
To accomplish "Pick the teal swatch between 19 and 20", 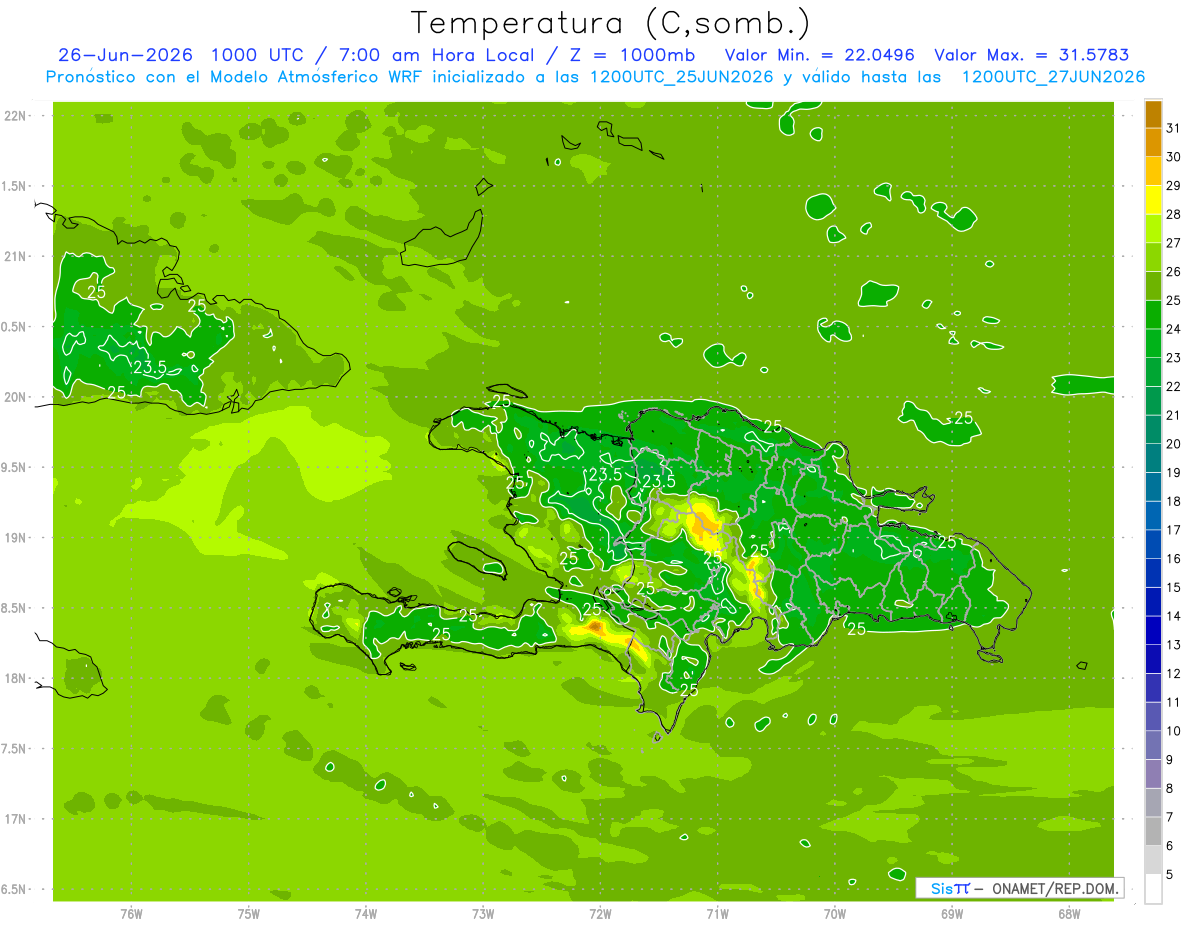I will pyautogui.click(x=1153, y=459).
